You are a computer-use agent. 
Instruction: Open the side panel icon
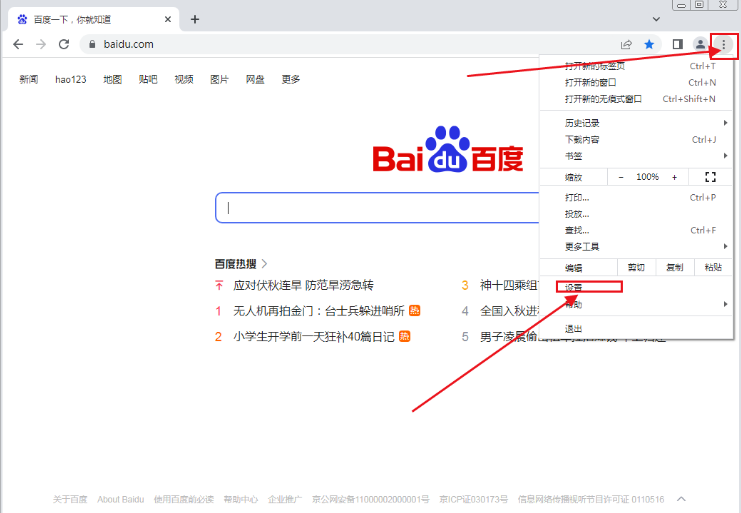tap(678, 44)
